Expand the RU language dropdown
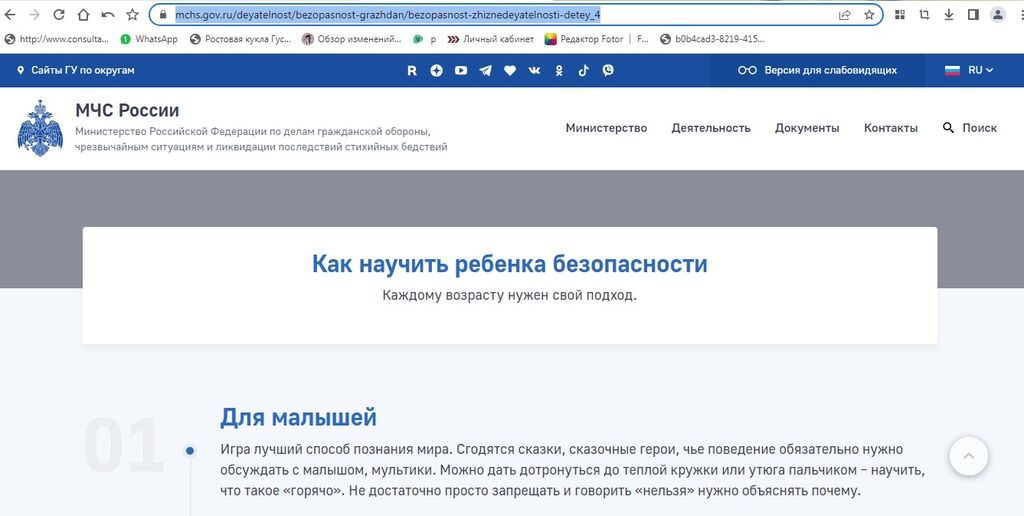1024x516 pixels. pos(969,70)
